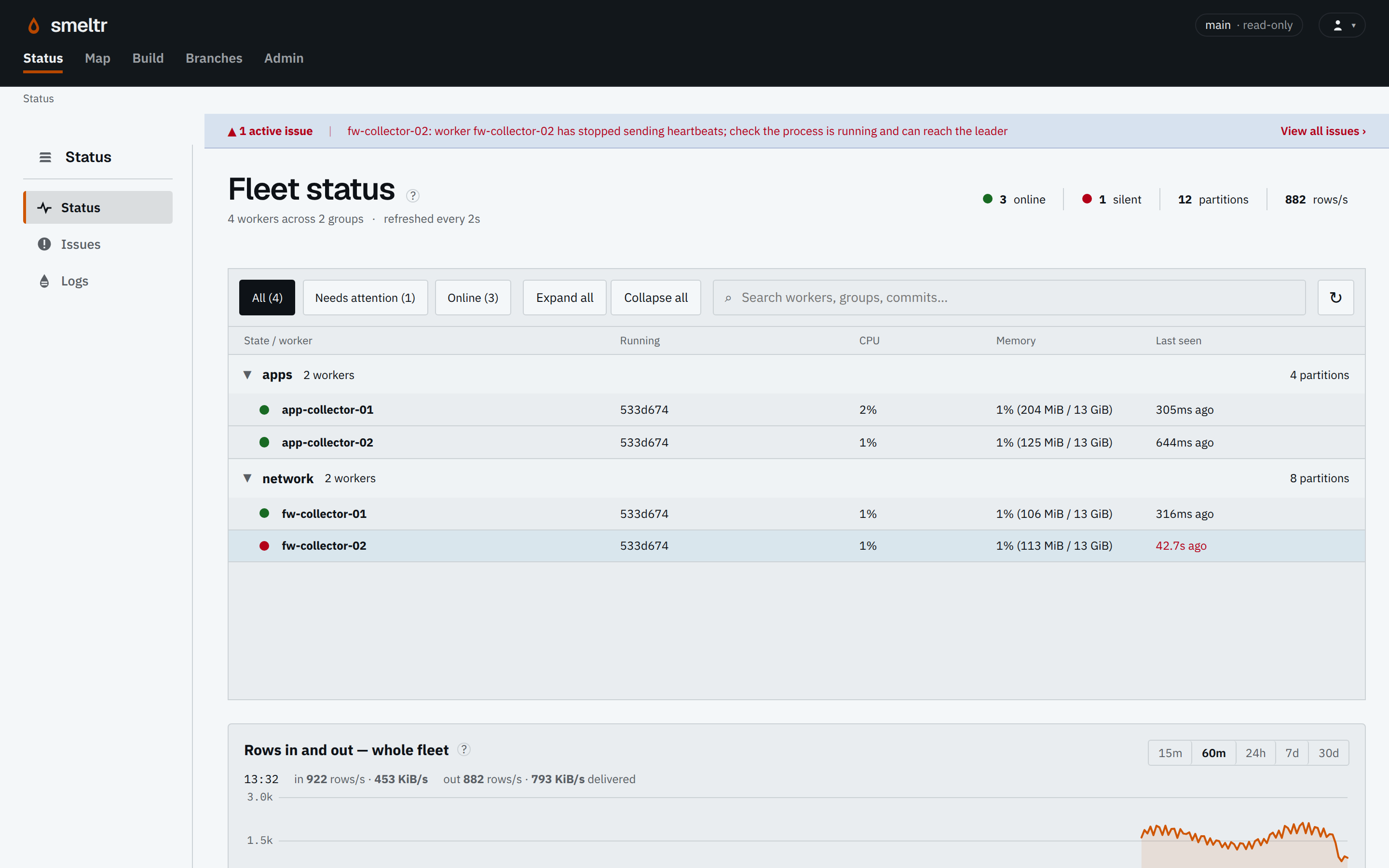Click the app-collector-01 worker name
Image resolution: width=1389 pixels, height=868 pixels.
pyautogui.click(x=327, y=409)
